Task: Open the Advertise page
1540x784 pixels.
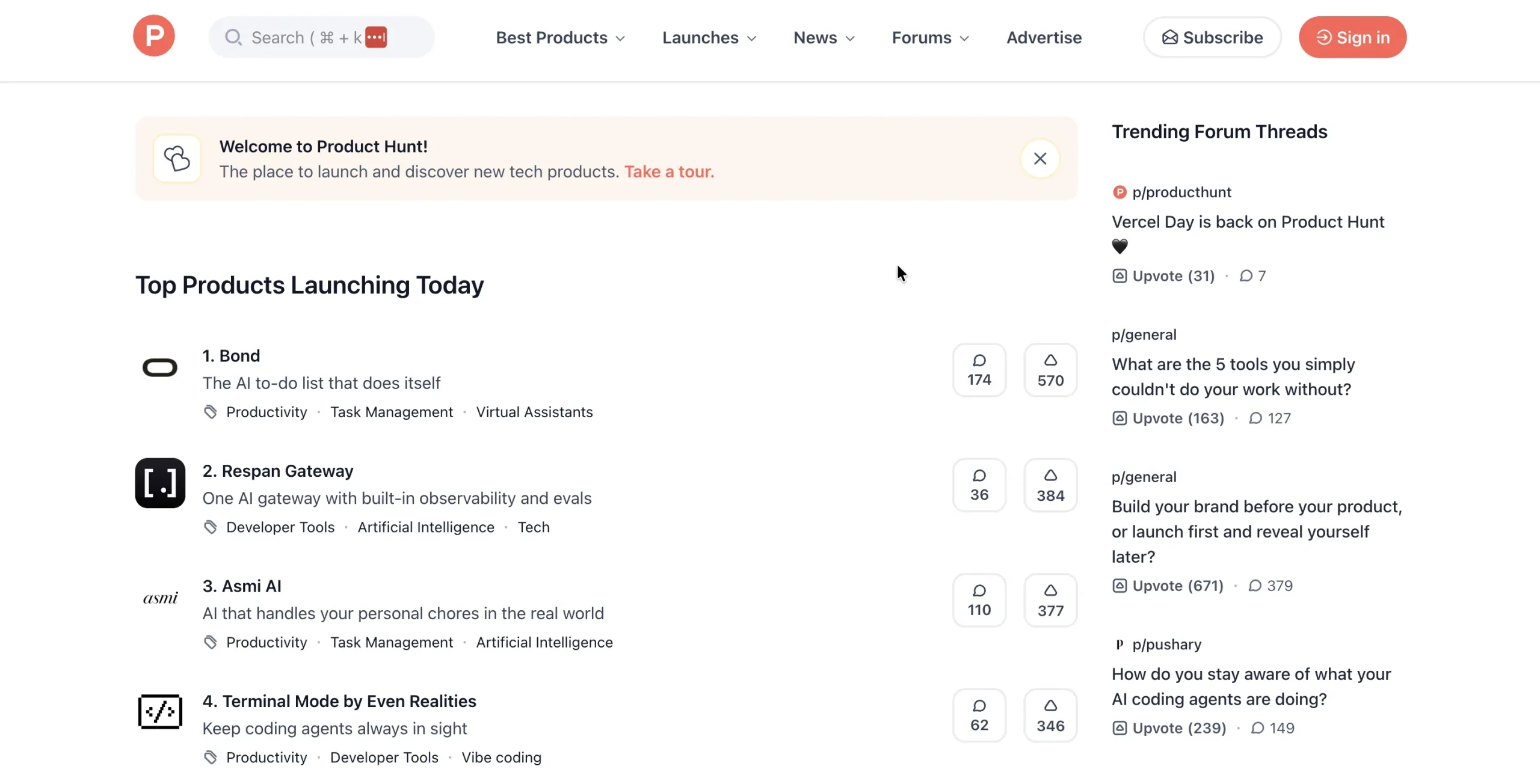Action: point(1044,37)
